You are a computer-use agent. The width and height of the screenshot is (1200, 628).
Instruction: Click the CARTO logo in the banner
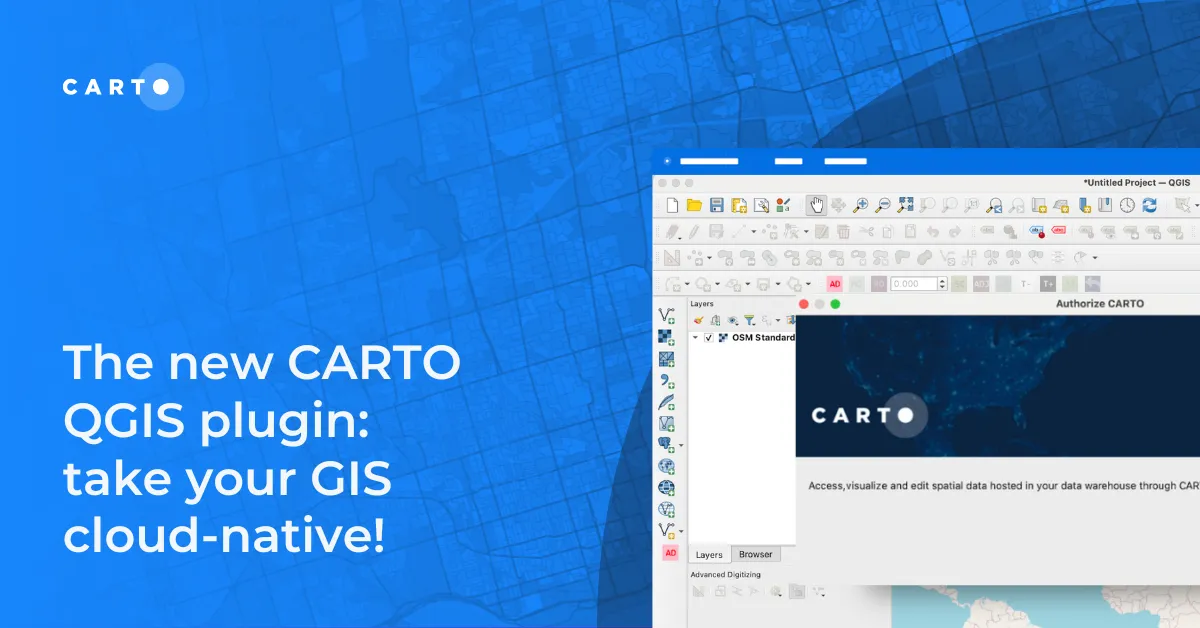(868, 415)
